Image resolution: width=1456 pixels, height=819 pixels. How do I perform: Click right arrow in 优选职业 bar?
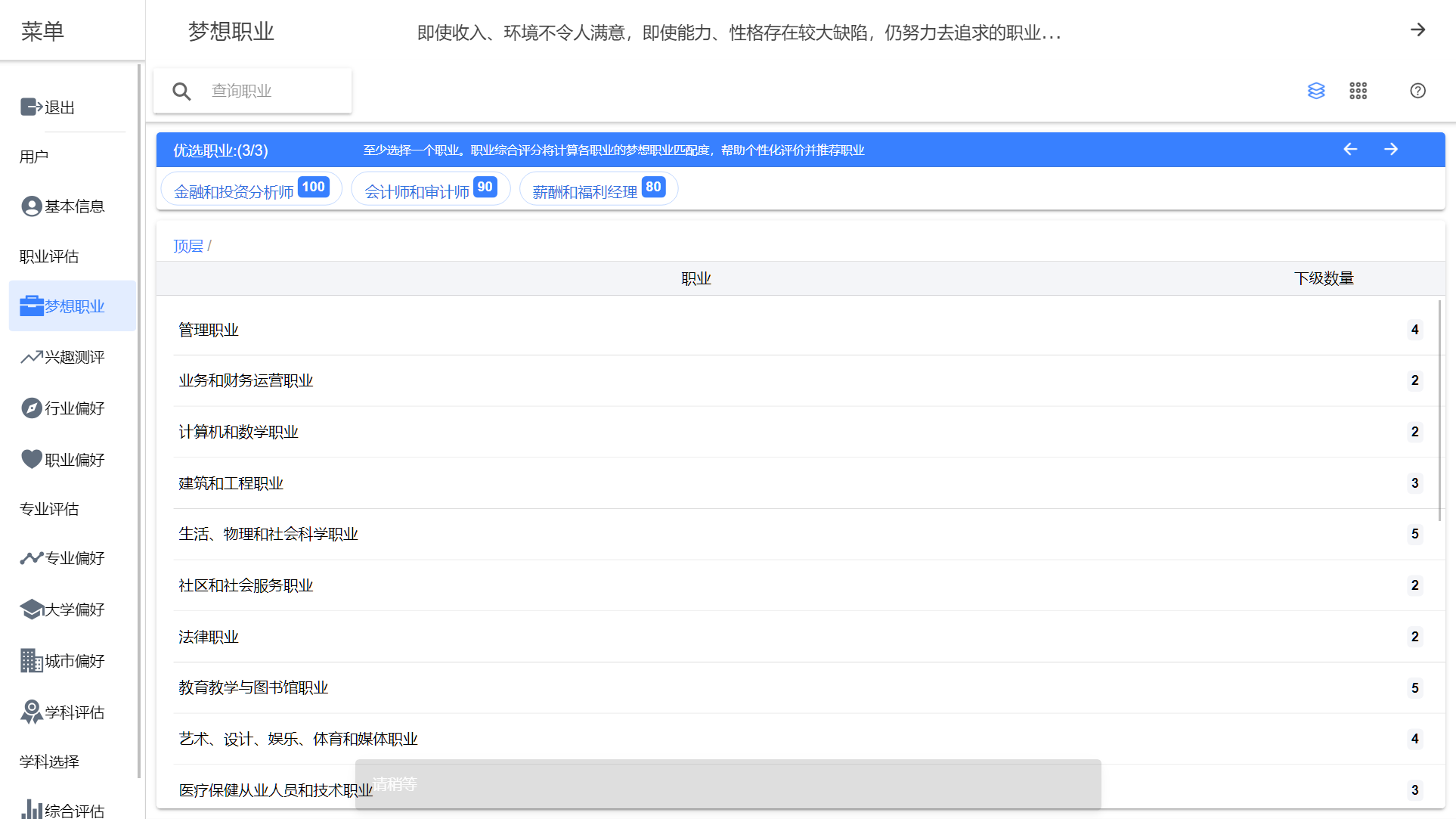tap(1391, 150)
